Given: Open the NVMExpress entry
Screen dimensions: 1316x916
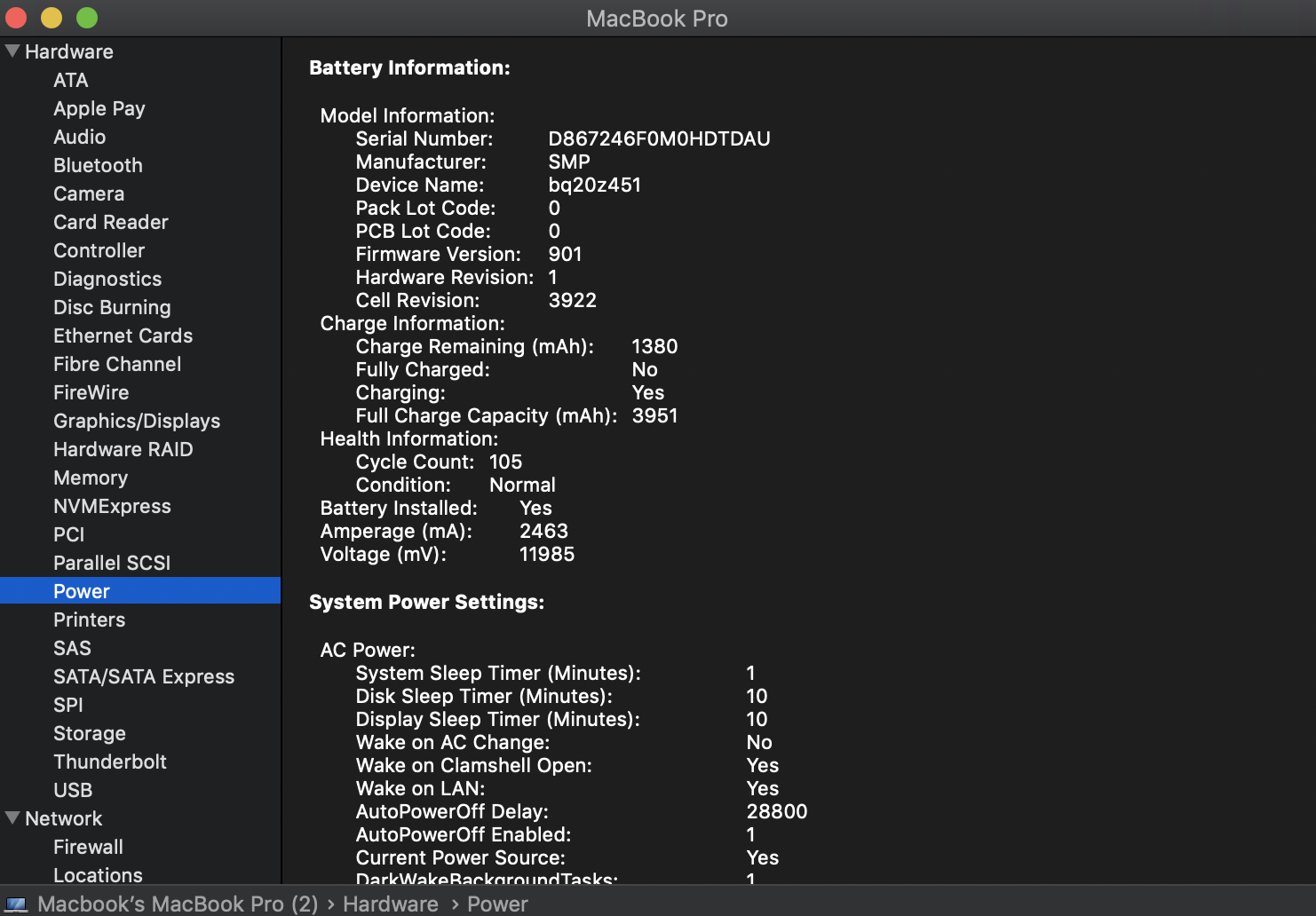Looking at the screenshot, I should click(112, 506).
